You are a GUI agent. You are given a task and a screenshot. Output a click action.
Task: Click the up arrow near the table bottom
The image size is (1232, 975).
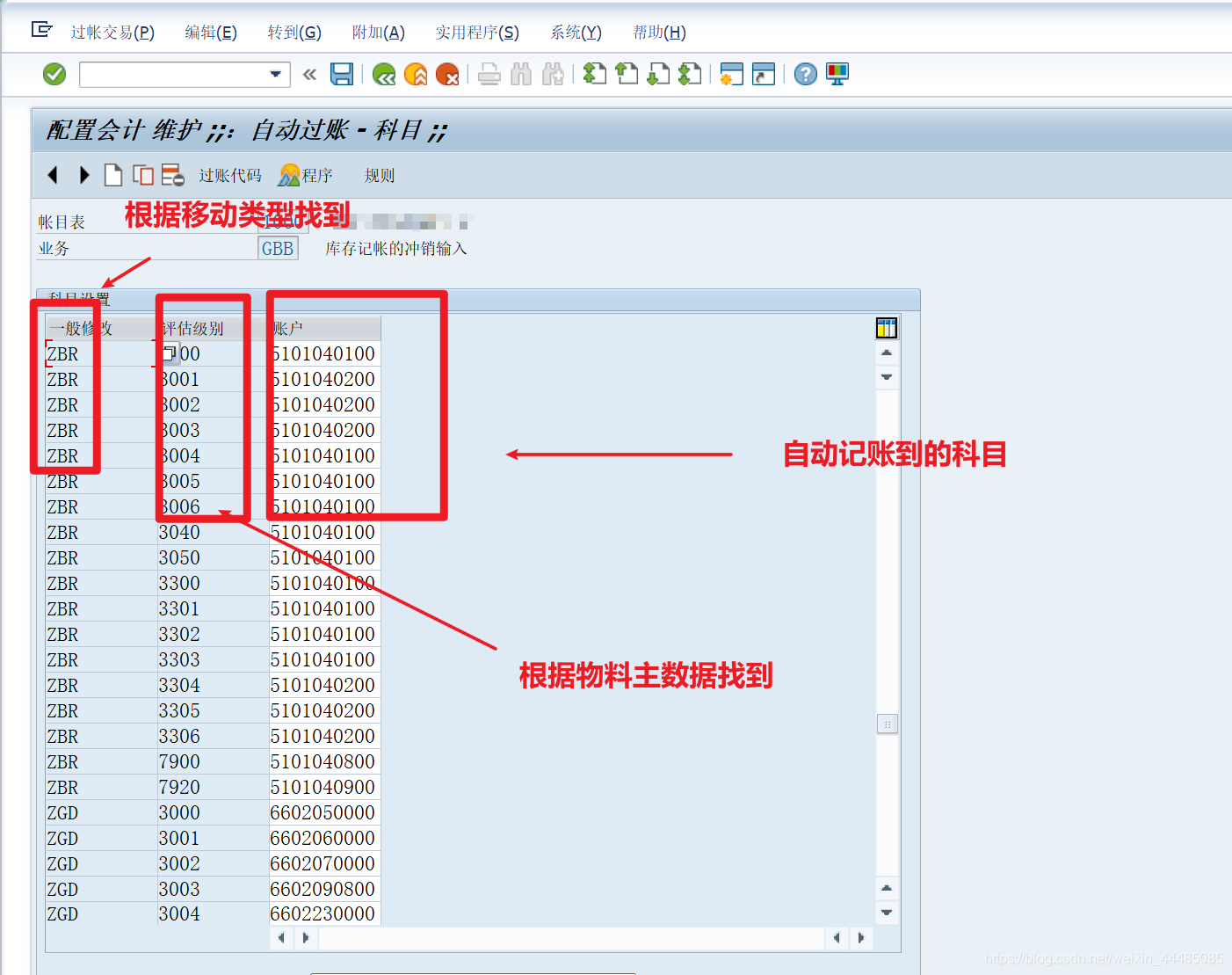[887, 888]
